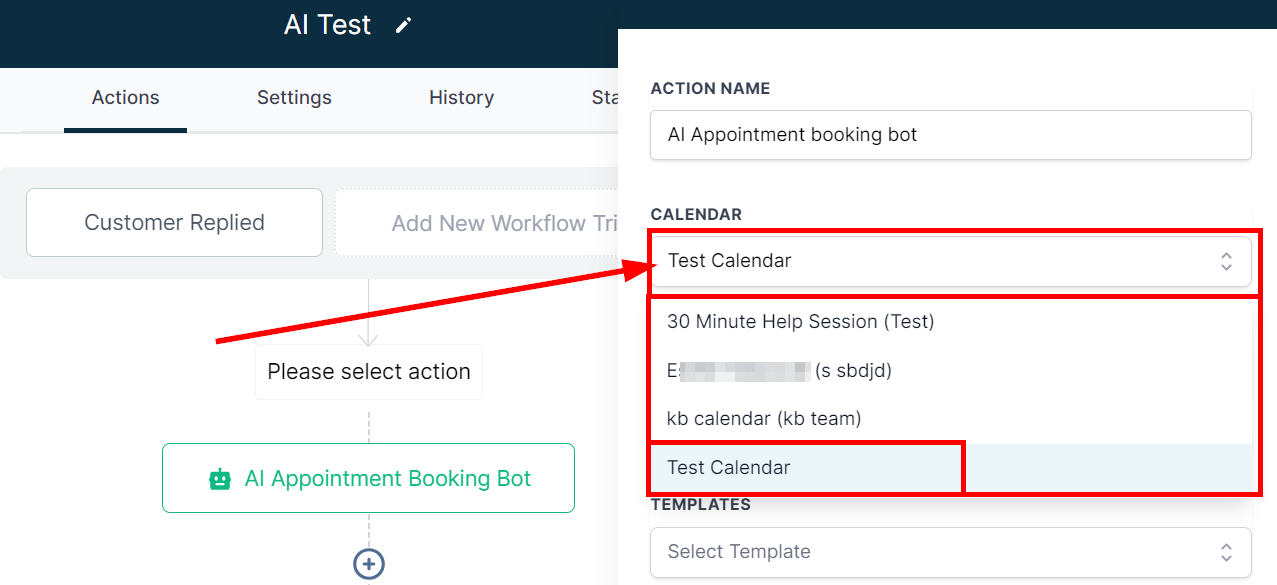
Task: Switch to the Actions tab
Action: pyautogui.click(x=125, y=98)
